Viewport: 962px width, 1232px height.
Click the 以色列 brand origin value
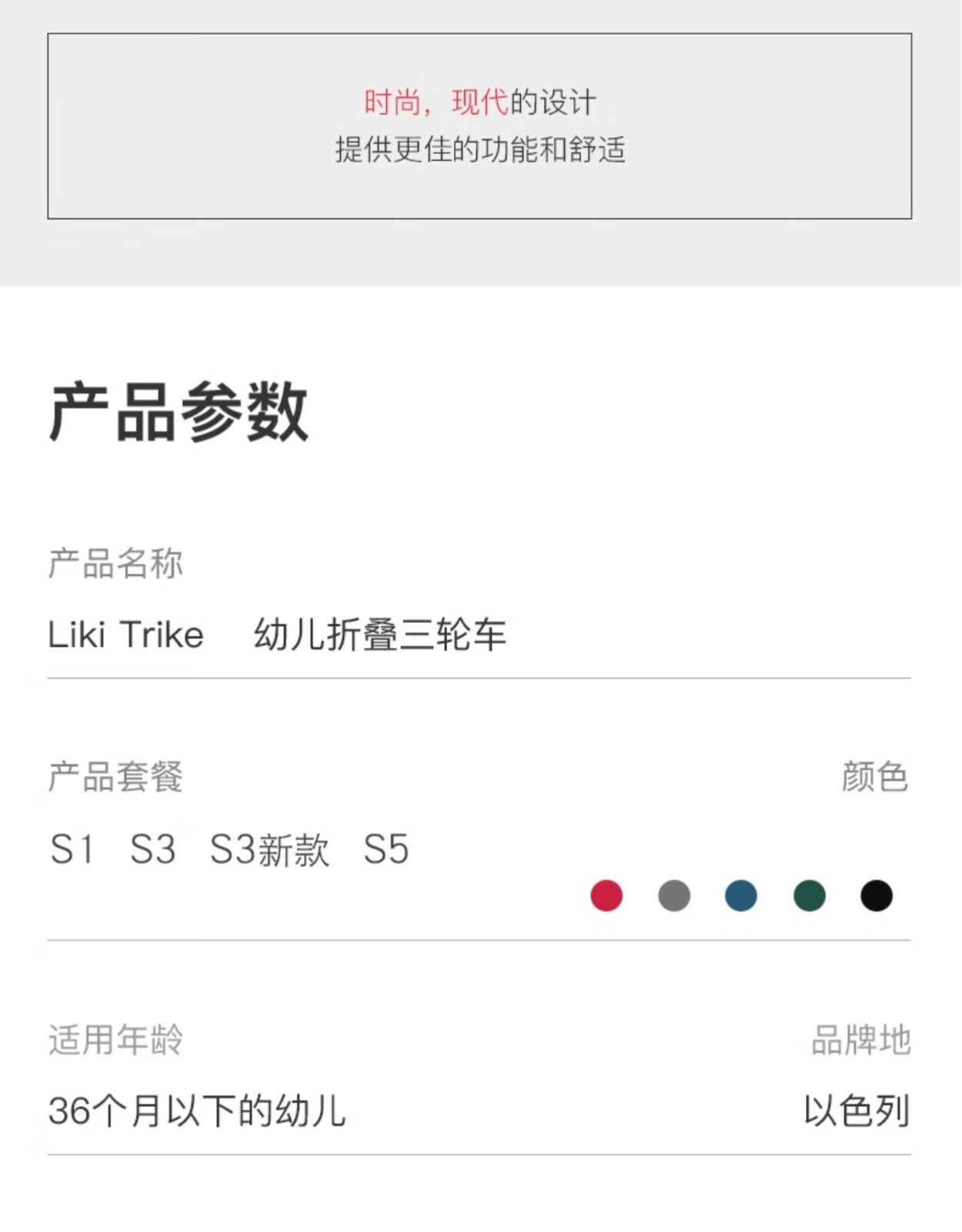pos(857,1111)
